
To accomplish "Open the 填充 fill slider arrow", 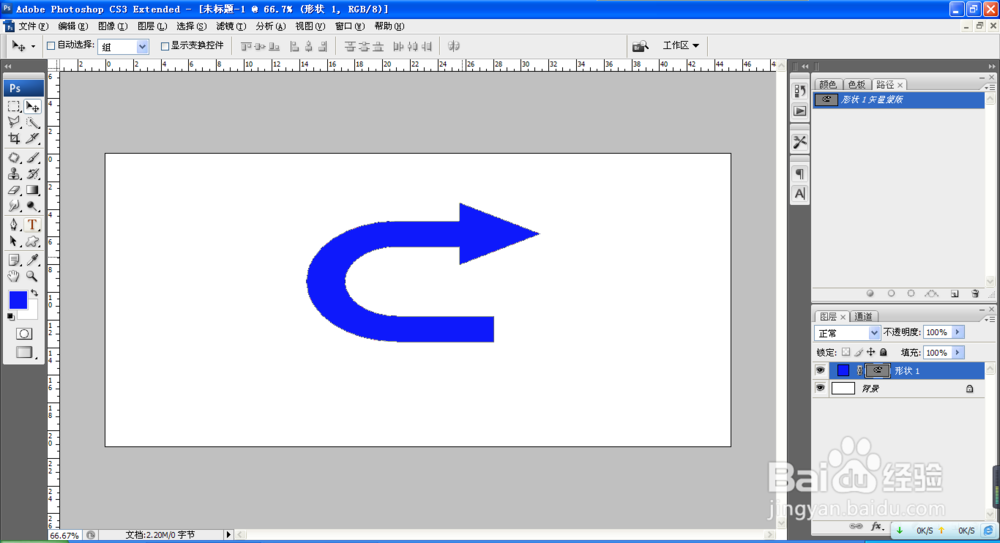I will pos(957,353).
